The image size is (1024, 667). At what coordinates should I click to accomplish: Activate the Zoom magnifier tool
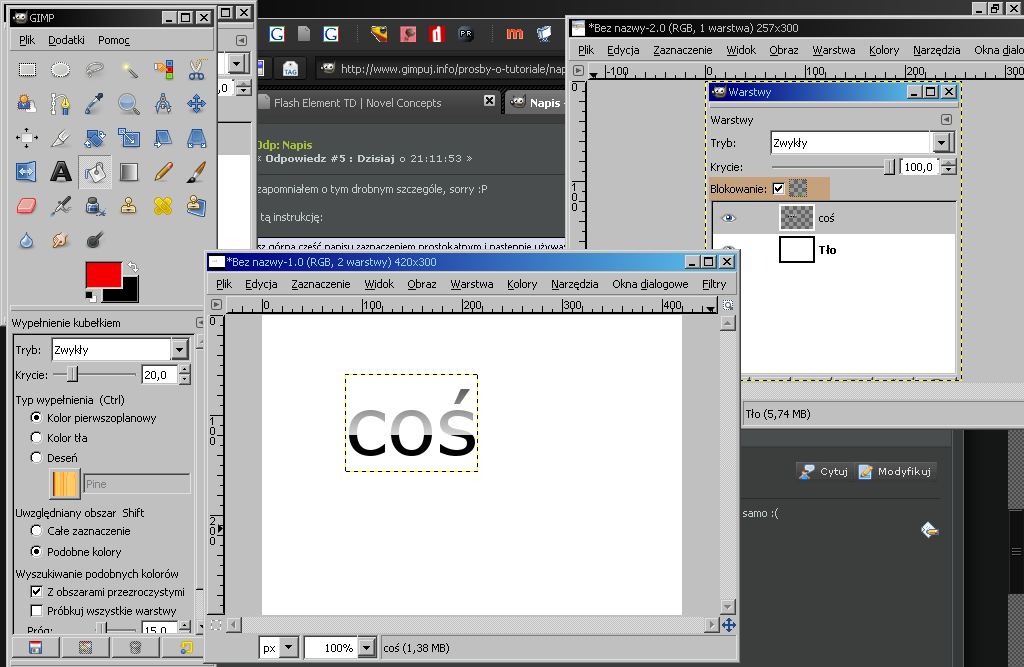tap(129, 103)
